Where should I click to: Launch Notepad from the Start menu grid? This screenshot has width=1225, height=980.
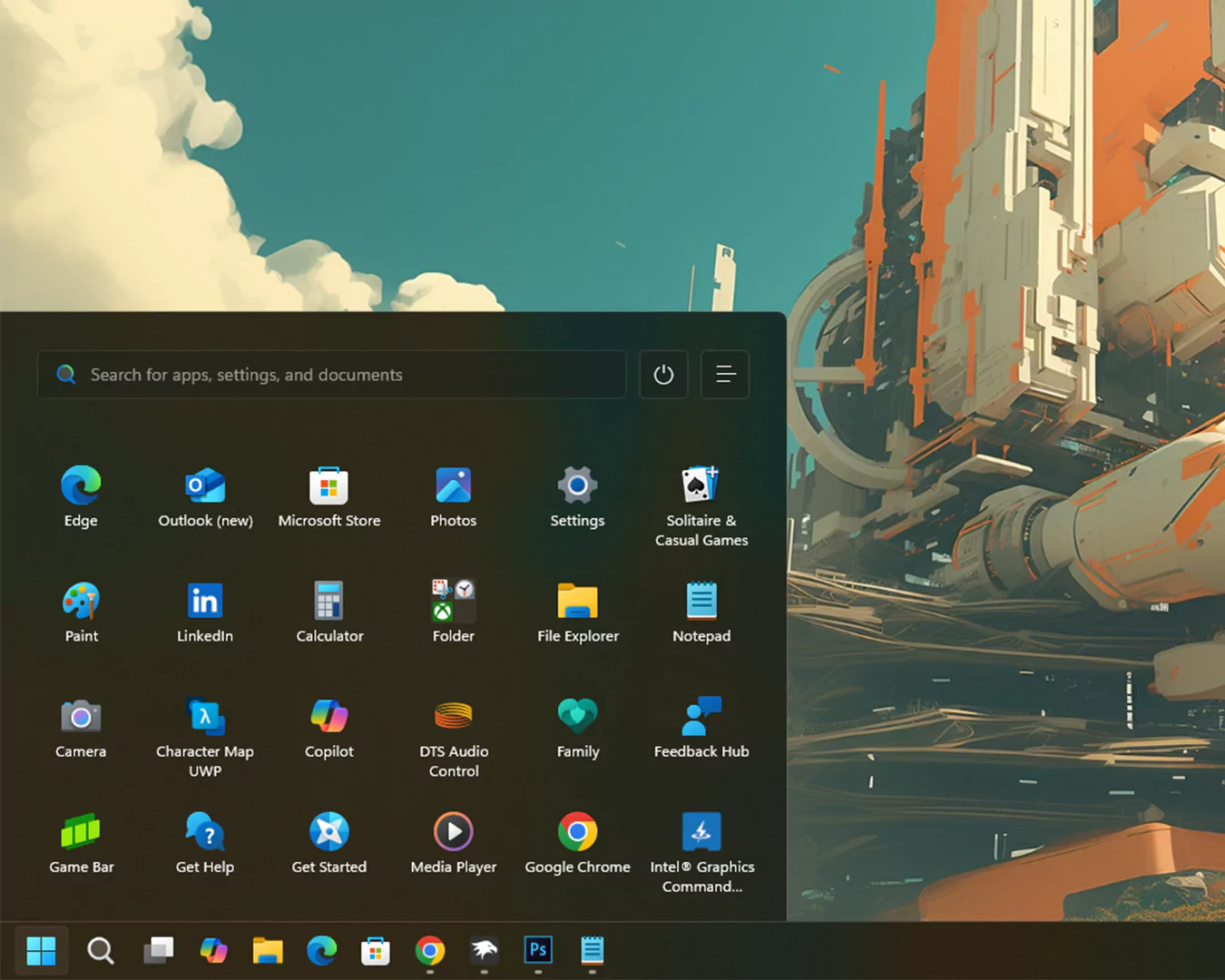701,612
